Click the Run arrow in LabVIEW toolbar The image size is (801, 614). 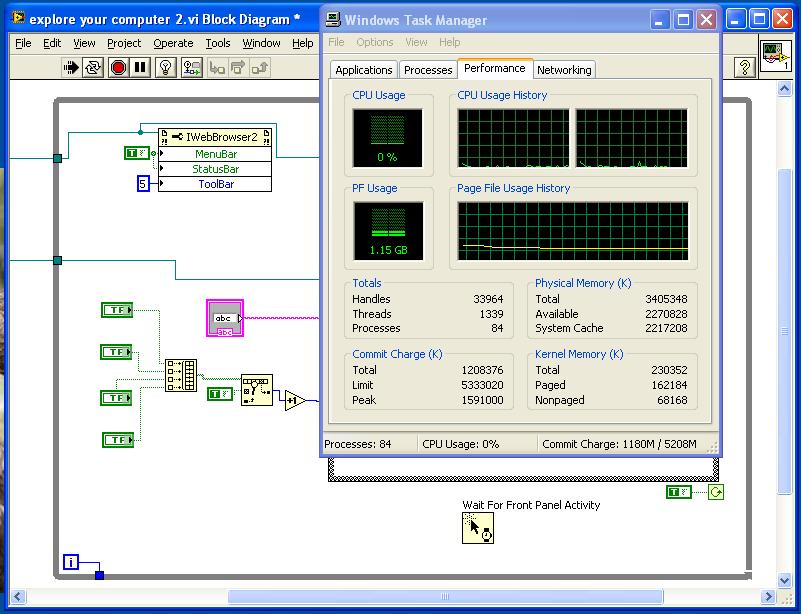(70, 67)
